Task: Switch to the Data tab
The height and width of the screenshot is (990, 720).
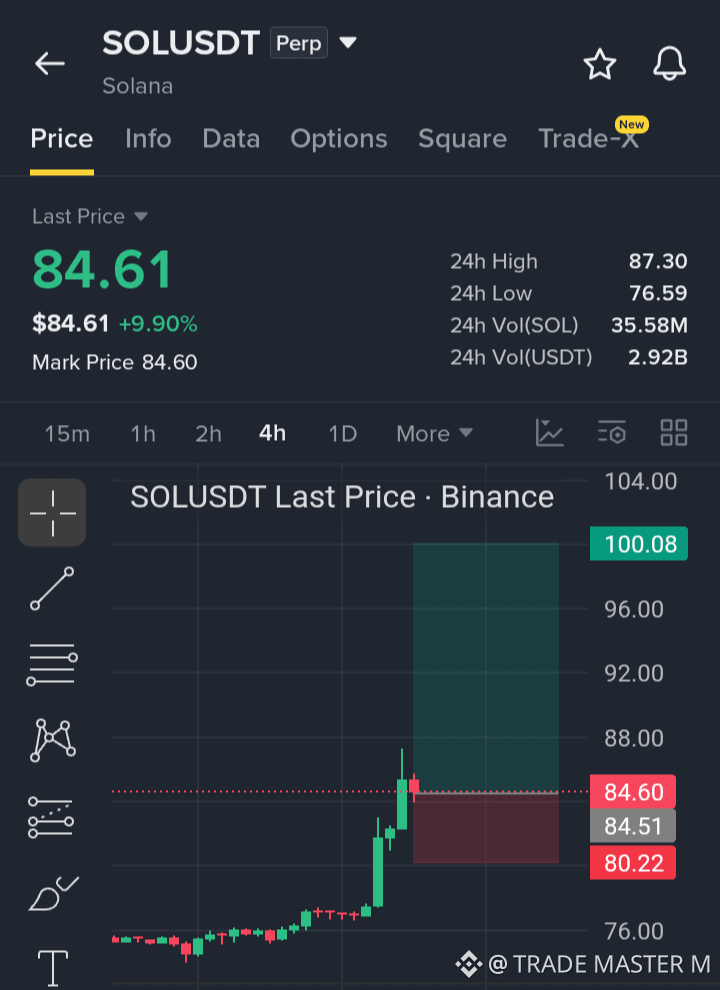Action: coord(231,139)
